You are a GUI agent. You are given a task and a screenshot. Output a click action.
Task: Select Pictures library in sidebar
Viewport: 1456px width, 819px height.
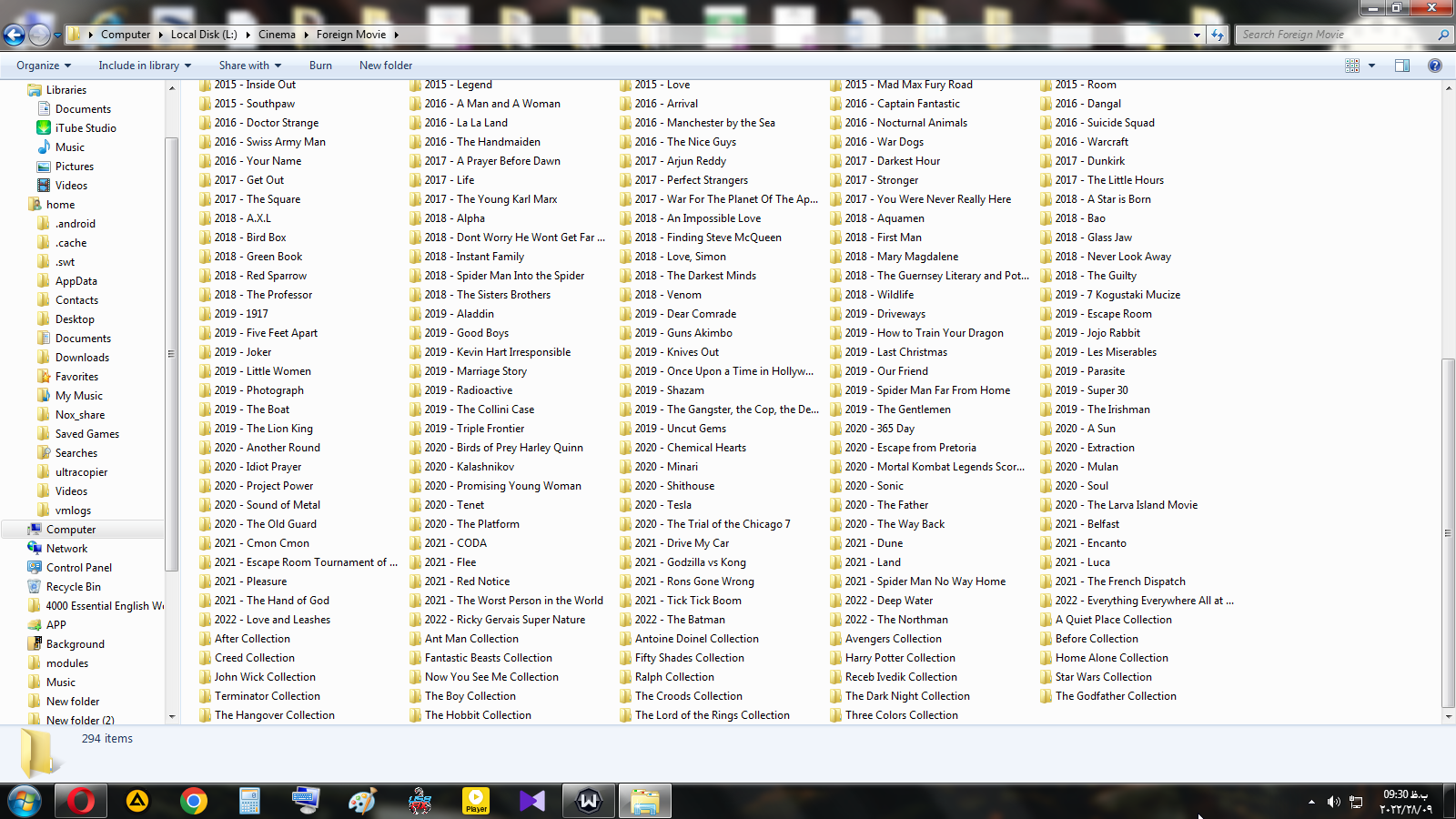point(74,167)
